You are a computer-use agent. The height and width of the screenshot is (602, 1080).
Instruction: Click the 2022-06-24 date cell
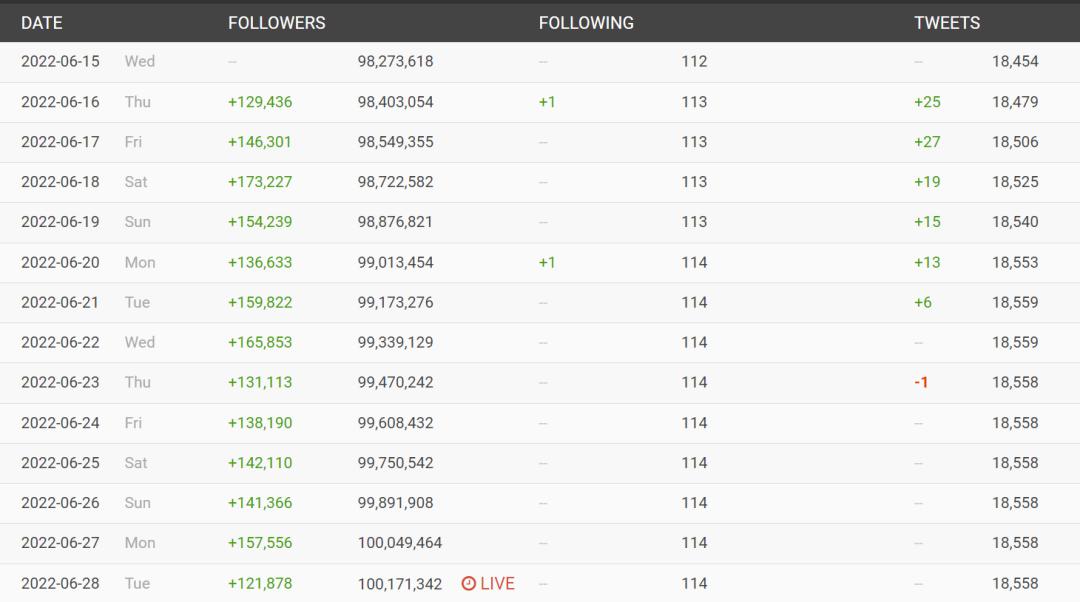(60, 423)
